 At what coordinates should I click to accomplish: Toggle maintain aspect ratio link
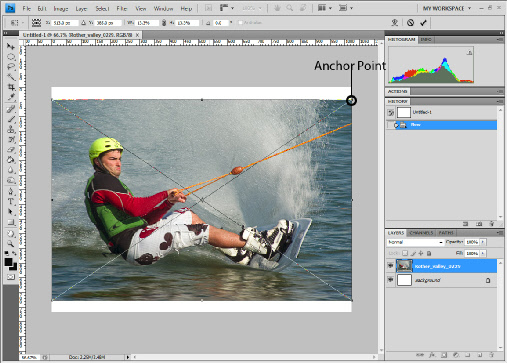click(x=164, y=23)
